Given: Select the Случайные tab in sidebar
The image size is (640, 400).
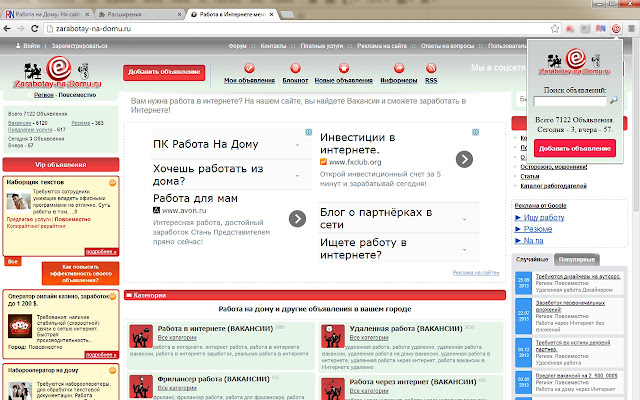Looking at the screenshot, I should tap(532, 260).
